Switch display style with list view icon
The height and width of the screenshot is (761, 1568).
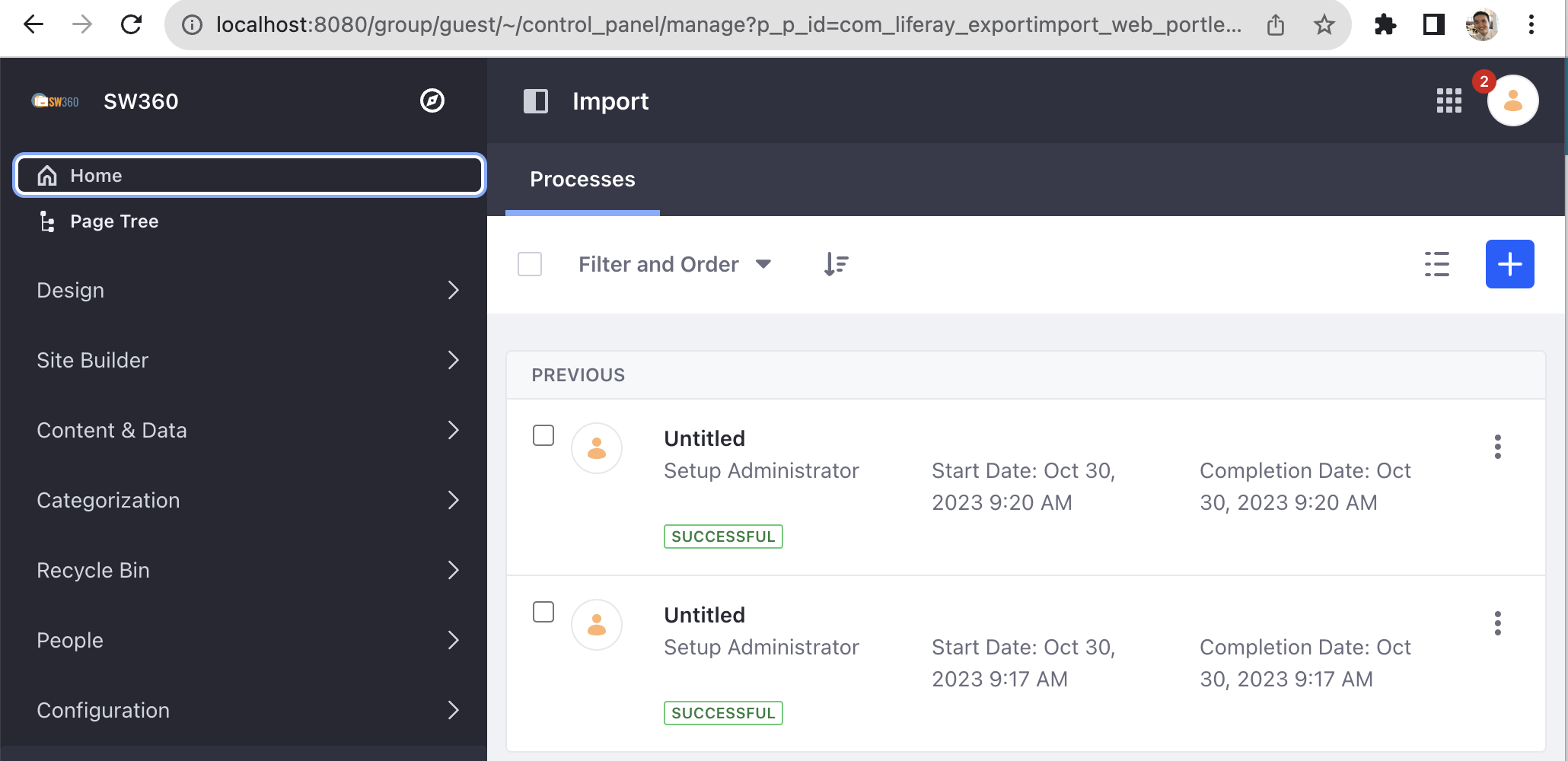[x=1436, y=264]
